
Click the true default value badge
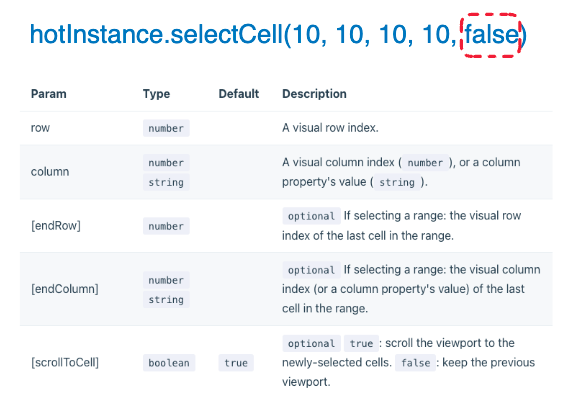click(236, 363)
